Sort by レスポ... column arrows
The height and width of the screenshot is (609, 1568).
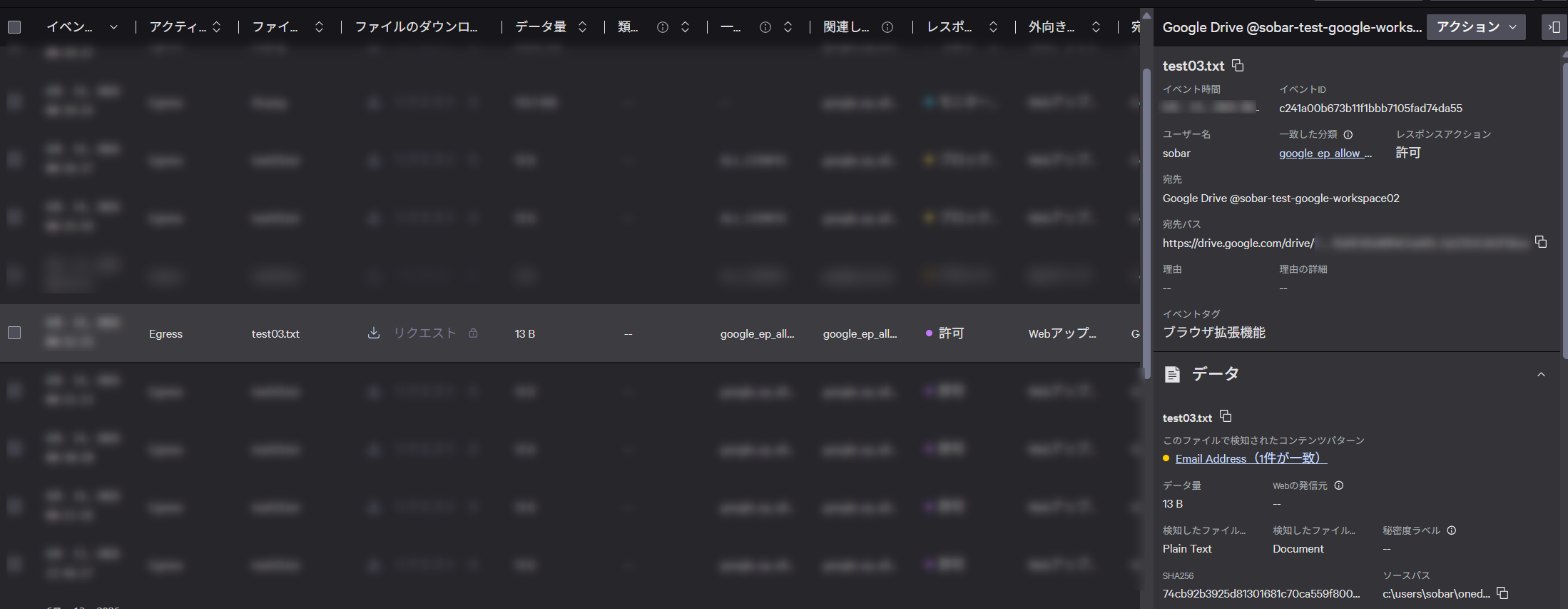coord(993,27)
